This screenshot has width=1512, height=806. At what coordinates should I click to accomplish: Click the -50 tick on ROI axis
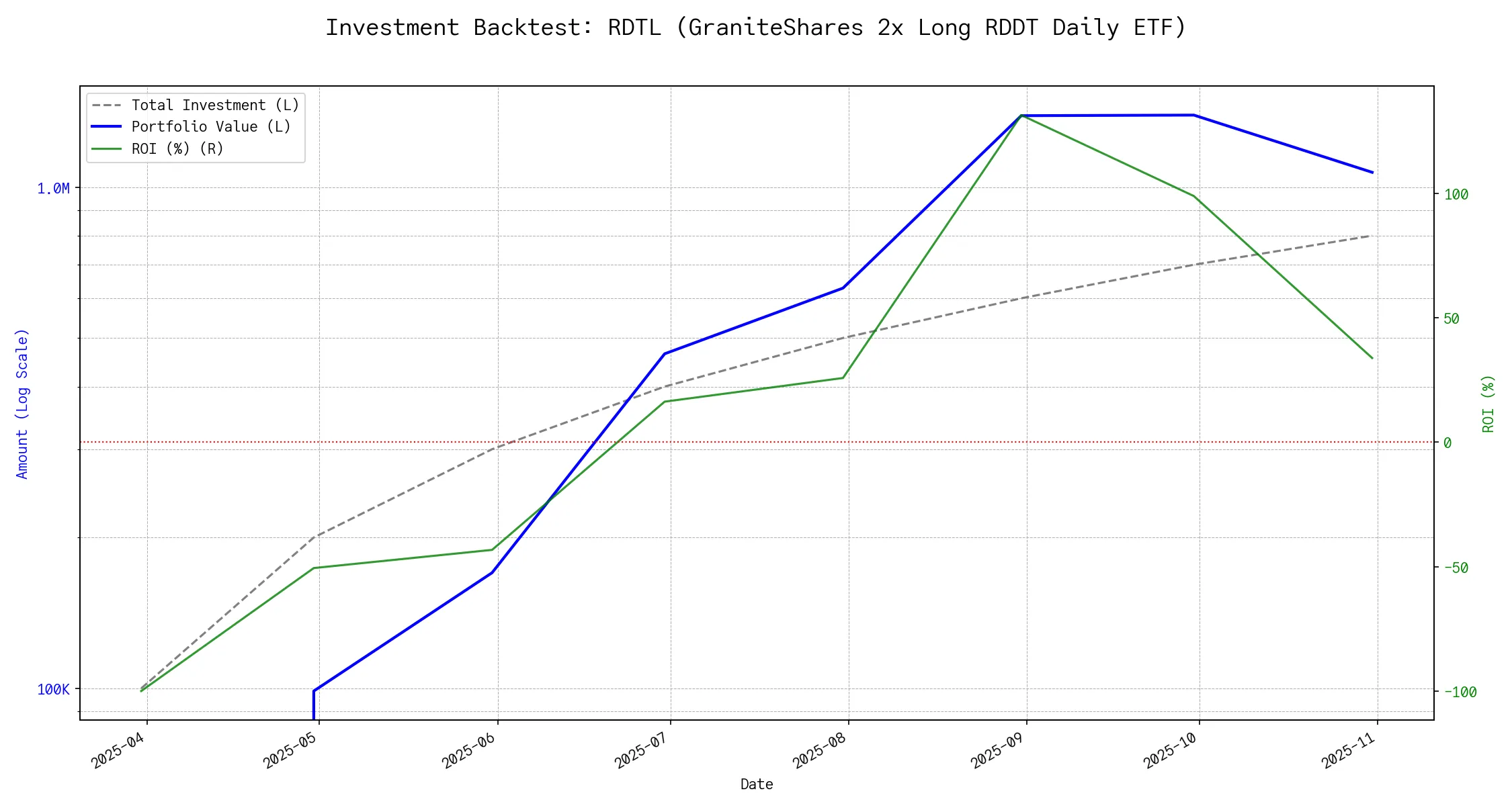(1456, 568)
